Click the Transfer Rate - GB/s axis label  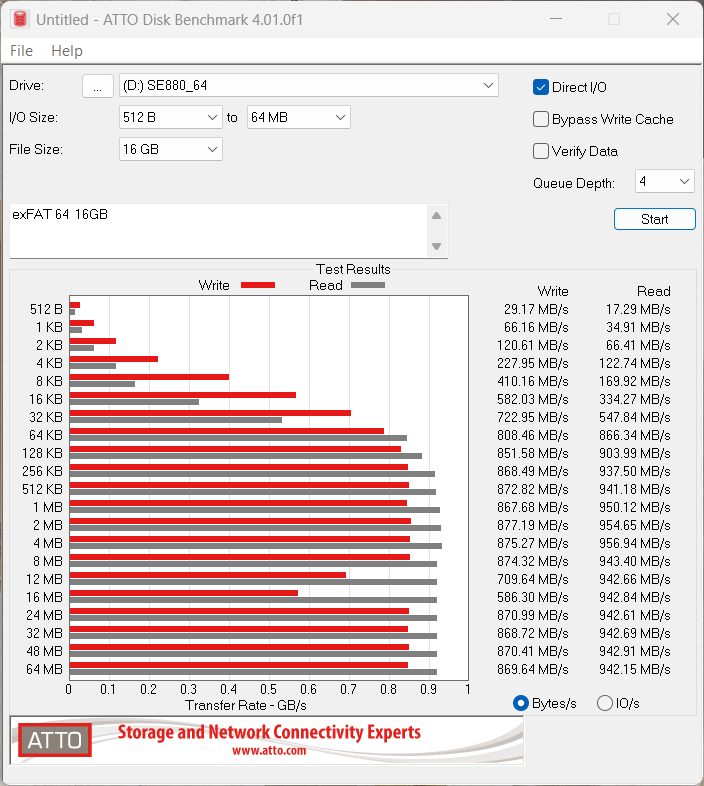(246, 705)
